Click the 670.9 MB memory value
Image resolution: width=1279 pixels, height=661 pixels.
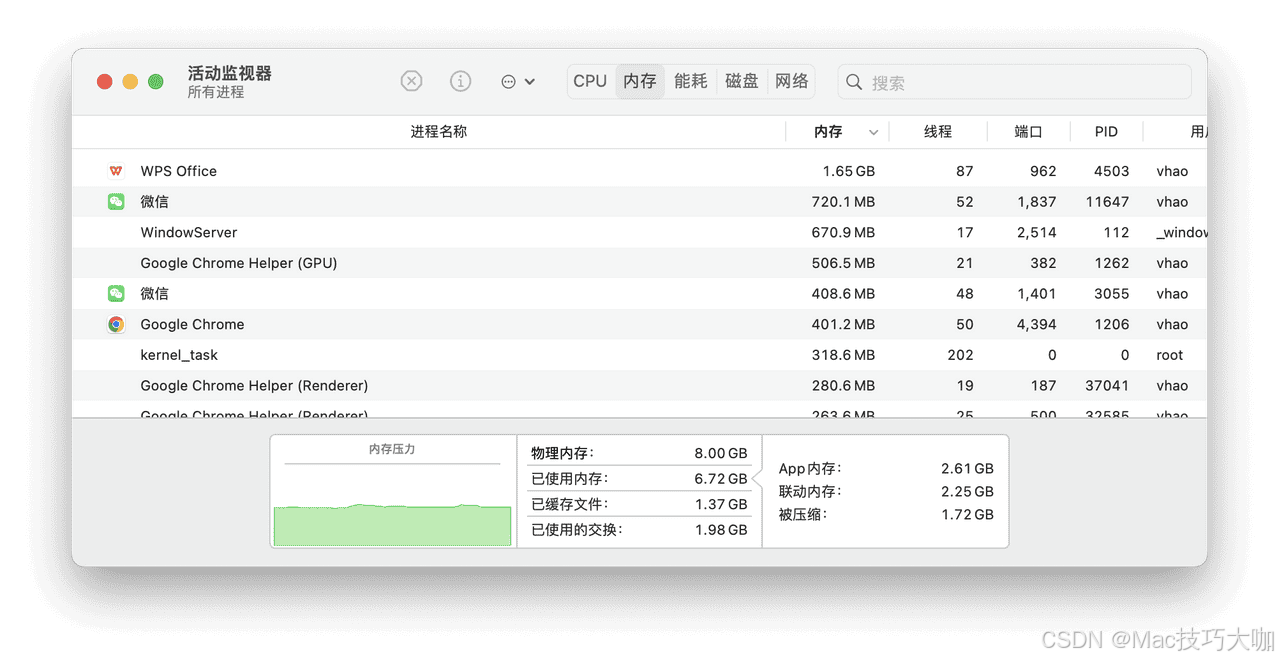tap(843, 232)
